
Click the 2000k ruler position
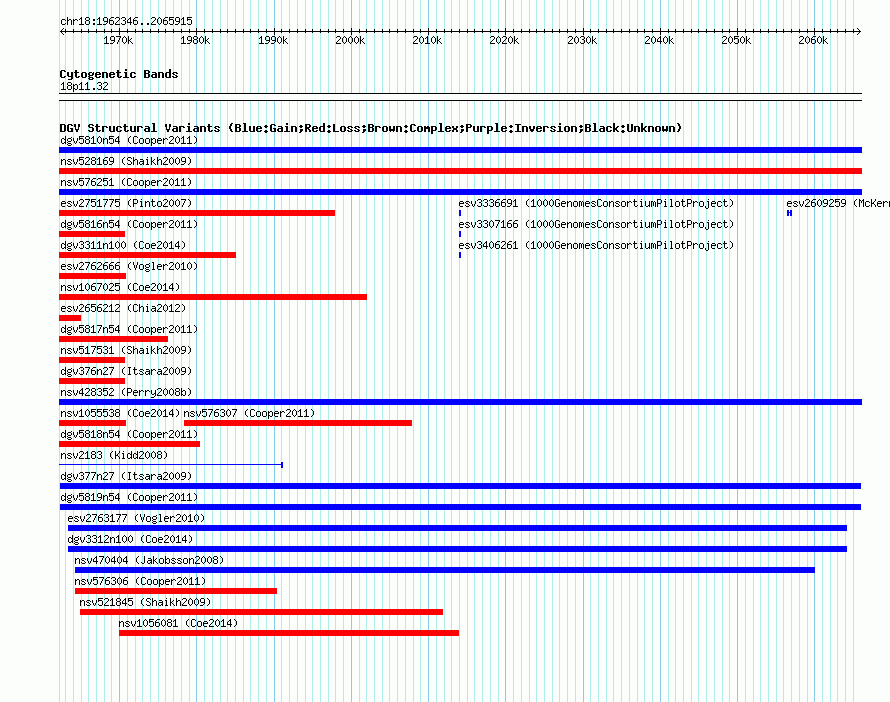coord(350,40)
